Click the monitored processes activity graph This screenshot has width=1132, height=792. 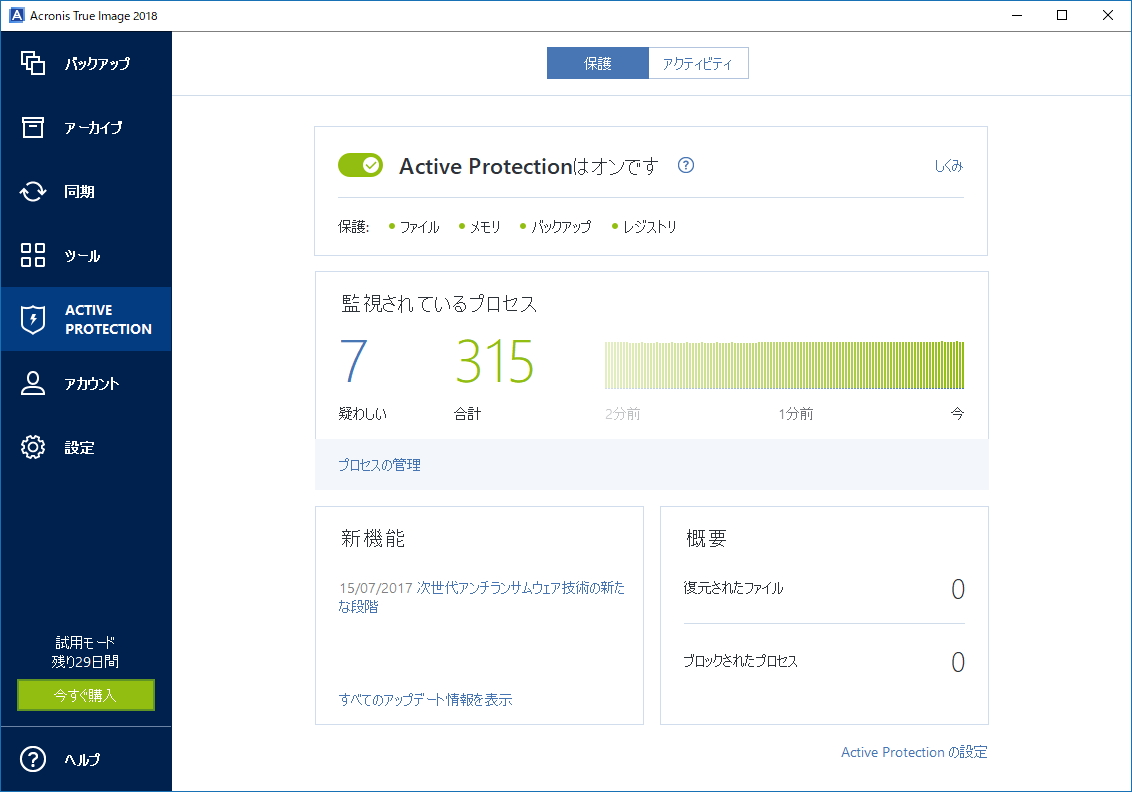(784, 364)
